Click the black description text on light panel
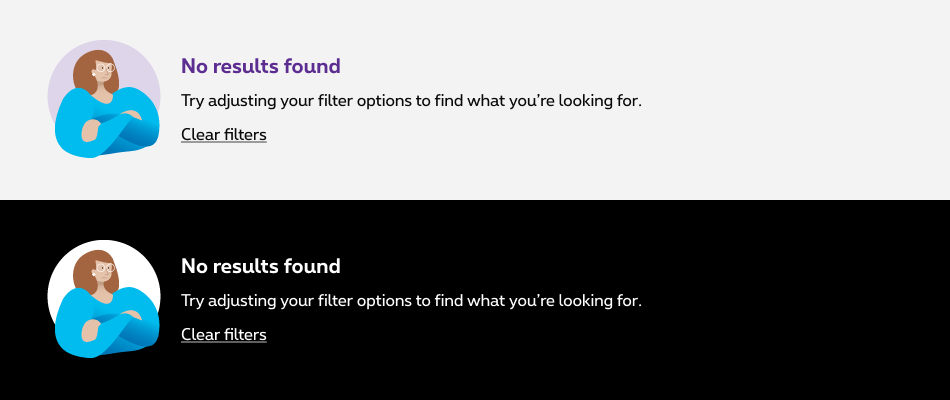This screenshot has height=400, width=950. coord(410,100)
